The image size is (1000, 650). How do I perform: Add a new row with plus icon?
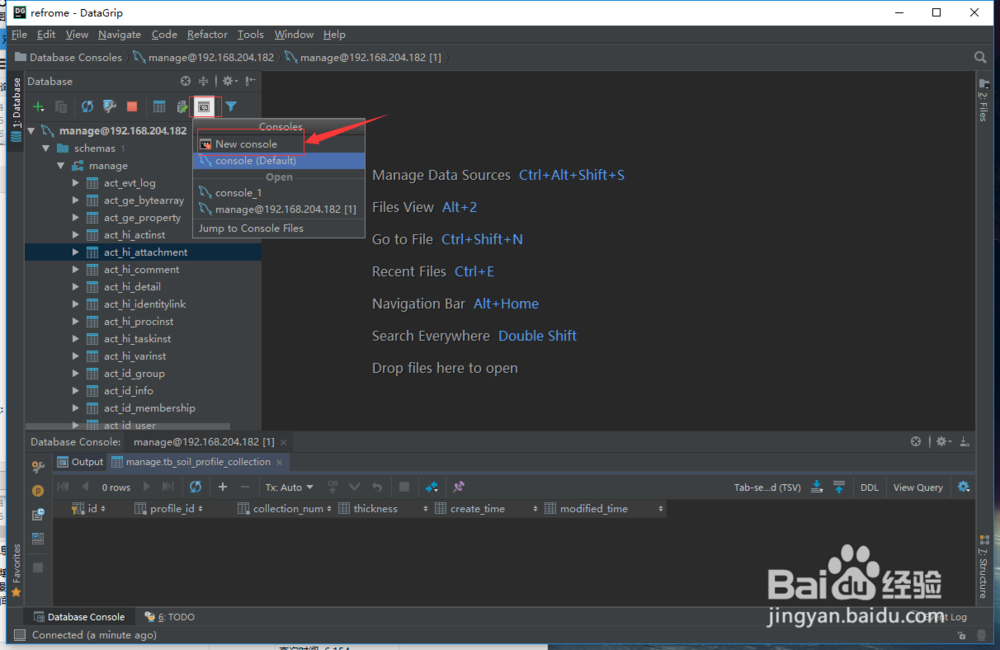[x=223, y=487]
